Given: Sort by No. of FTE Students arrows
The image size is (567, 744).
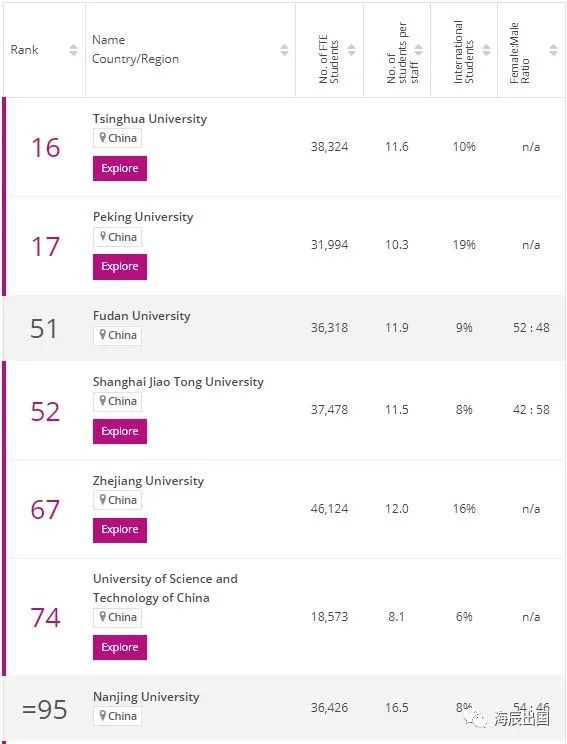Looking at the screenshot, I should click(352, 50).
